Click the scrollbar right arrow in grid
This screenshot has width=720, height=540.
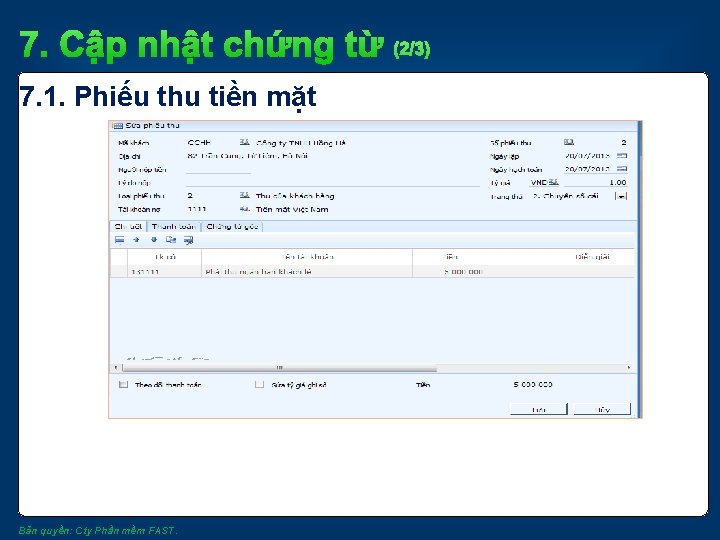[x=629, y=368]
